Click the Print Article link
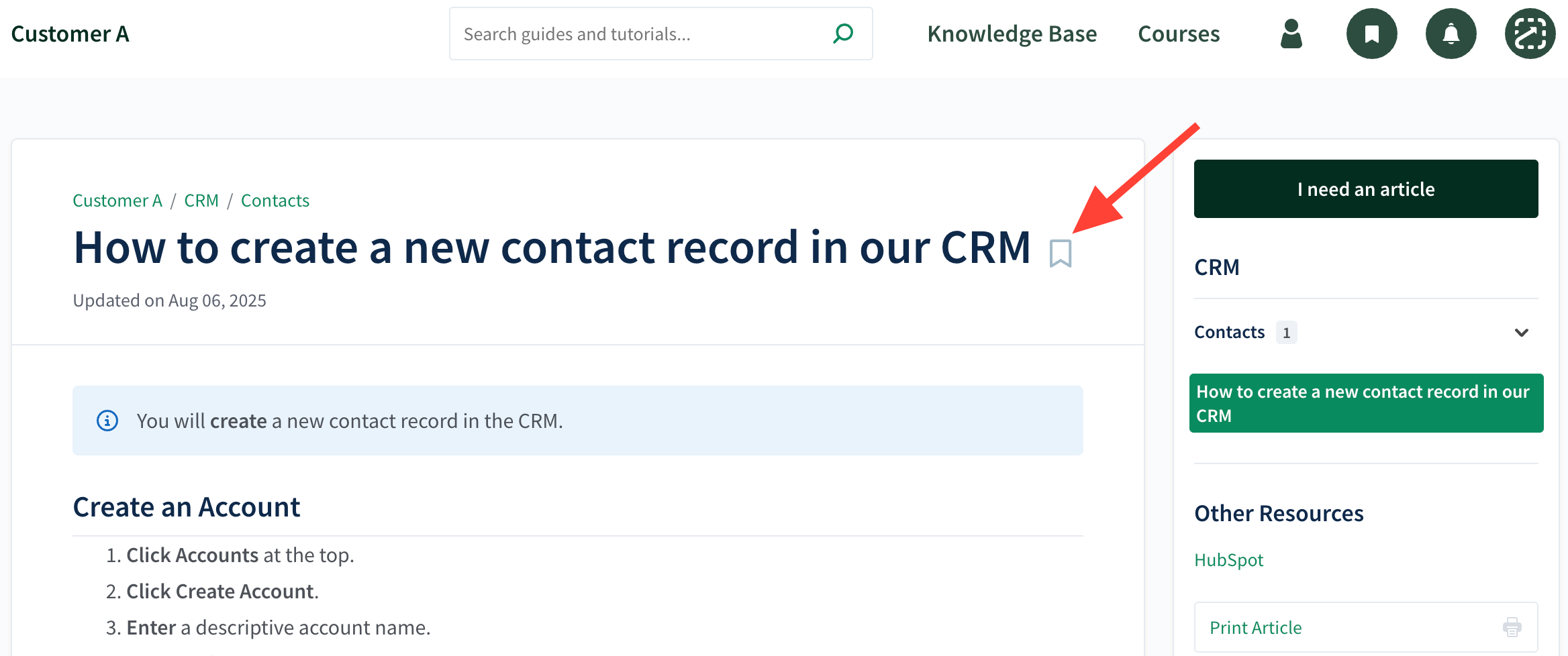The image size is (1568, 656). [1255, 628]
